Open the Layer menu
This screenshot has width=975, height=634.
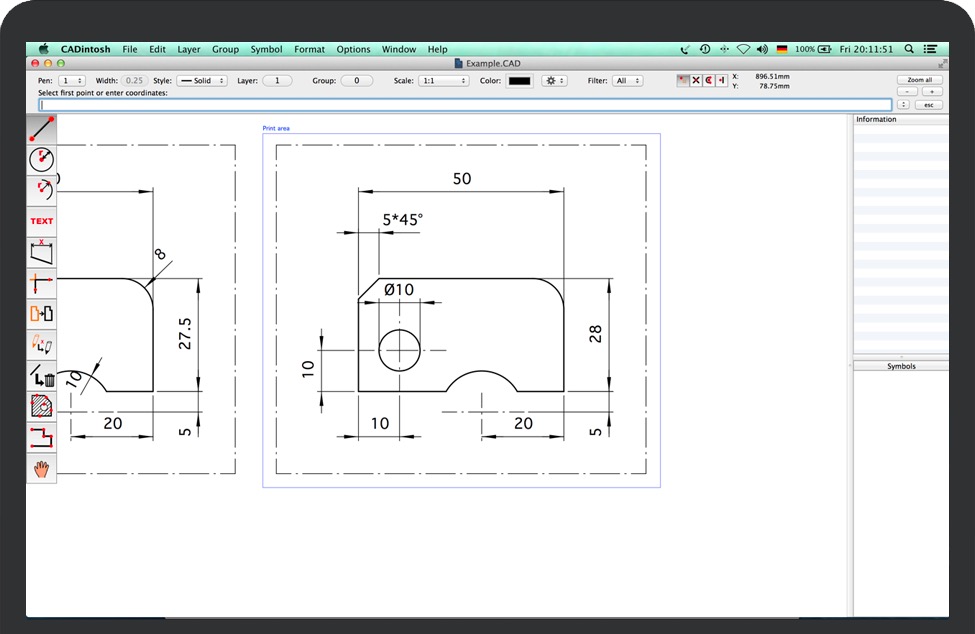(x=189, y=49)
